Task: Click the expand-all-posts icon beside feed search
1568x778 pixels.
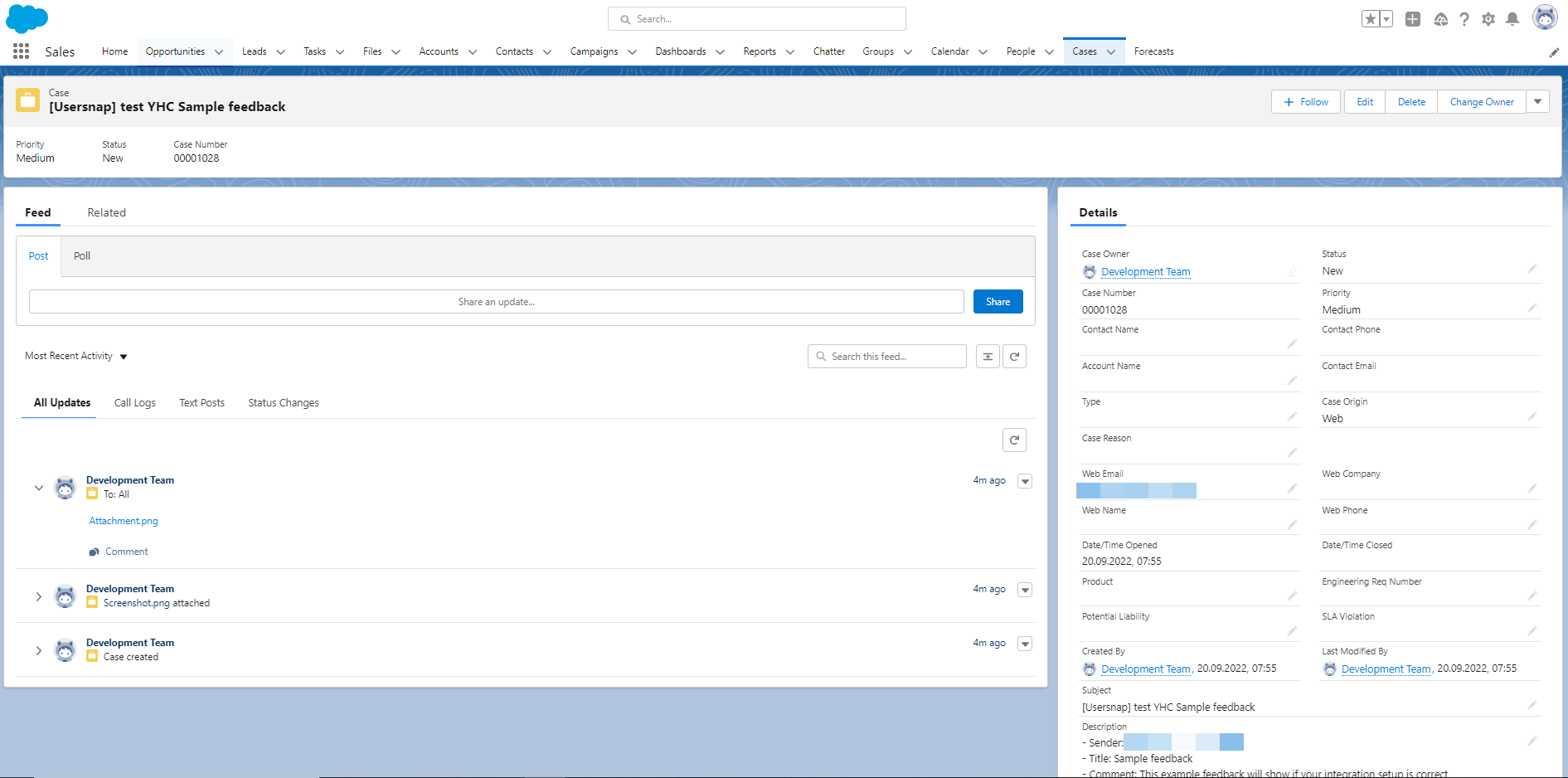Action: (988, 357)
